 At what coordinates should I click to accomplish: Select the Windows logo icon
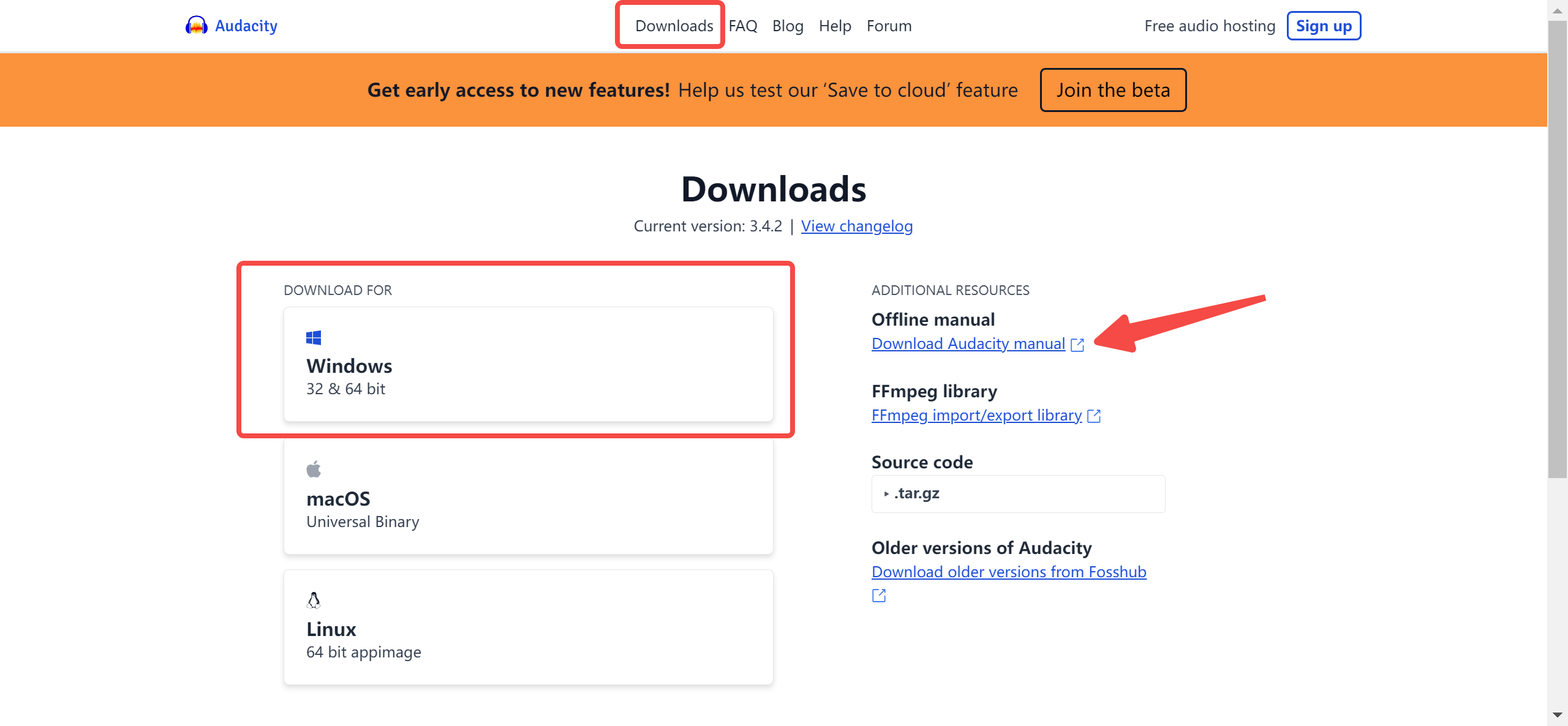[314, 337]
